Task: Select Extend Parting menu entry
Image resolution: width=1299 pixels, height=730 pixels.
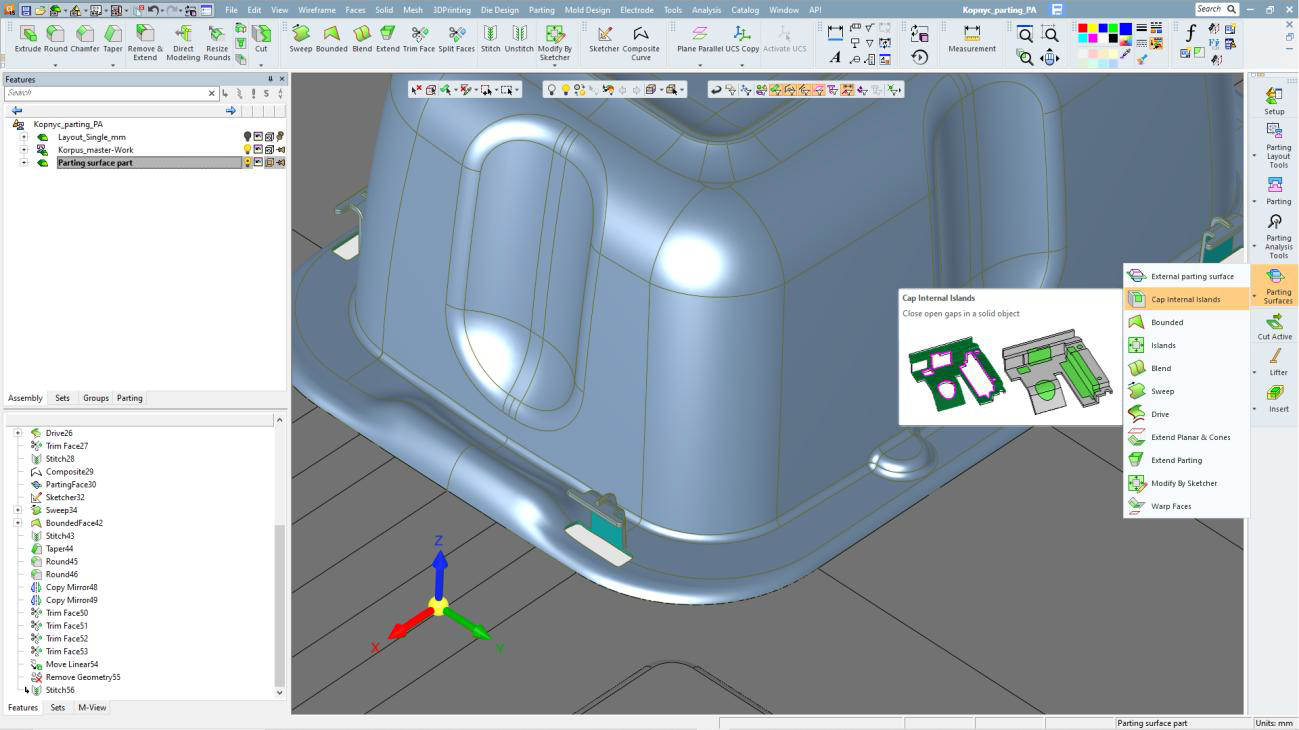Action: pyautogui.click(x=1176, y=460)
